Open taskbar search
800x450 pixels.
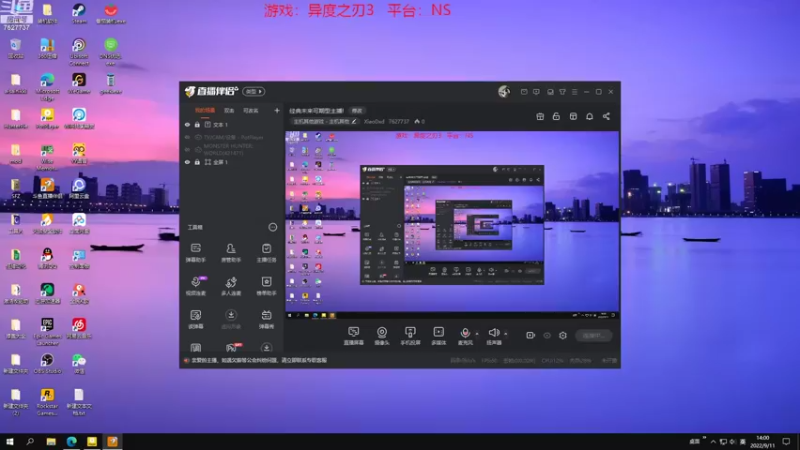[30, 441]
